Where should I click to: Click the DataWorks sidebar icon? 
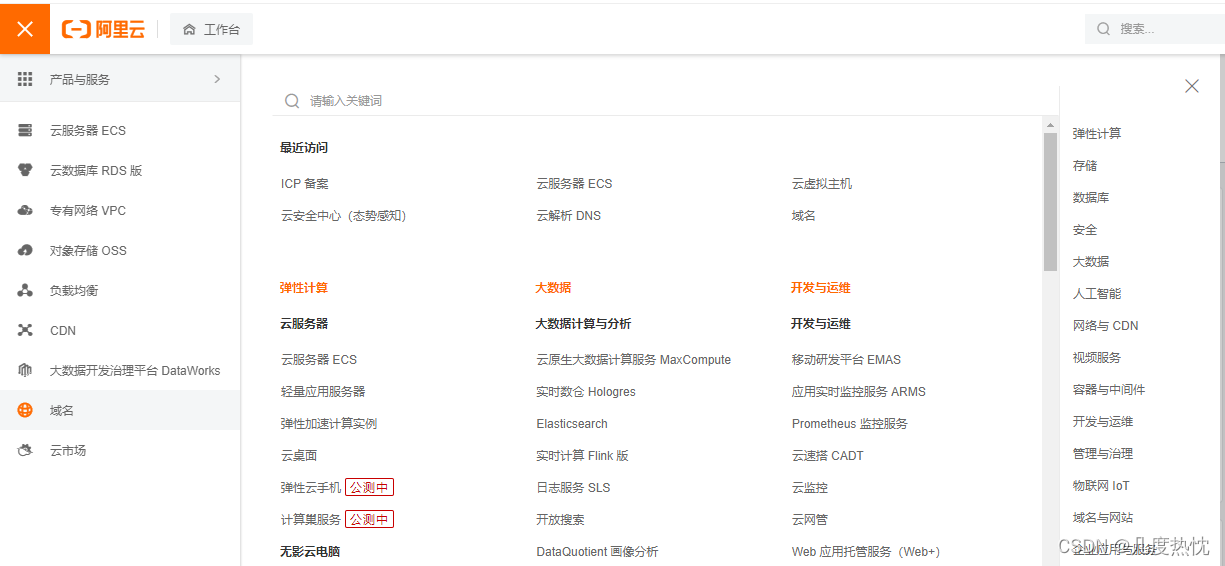25,370
